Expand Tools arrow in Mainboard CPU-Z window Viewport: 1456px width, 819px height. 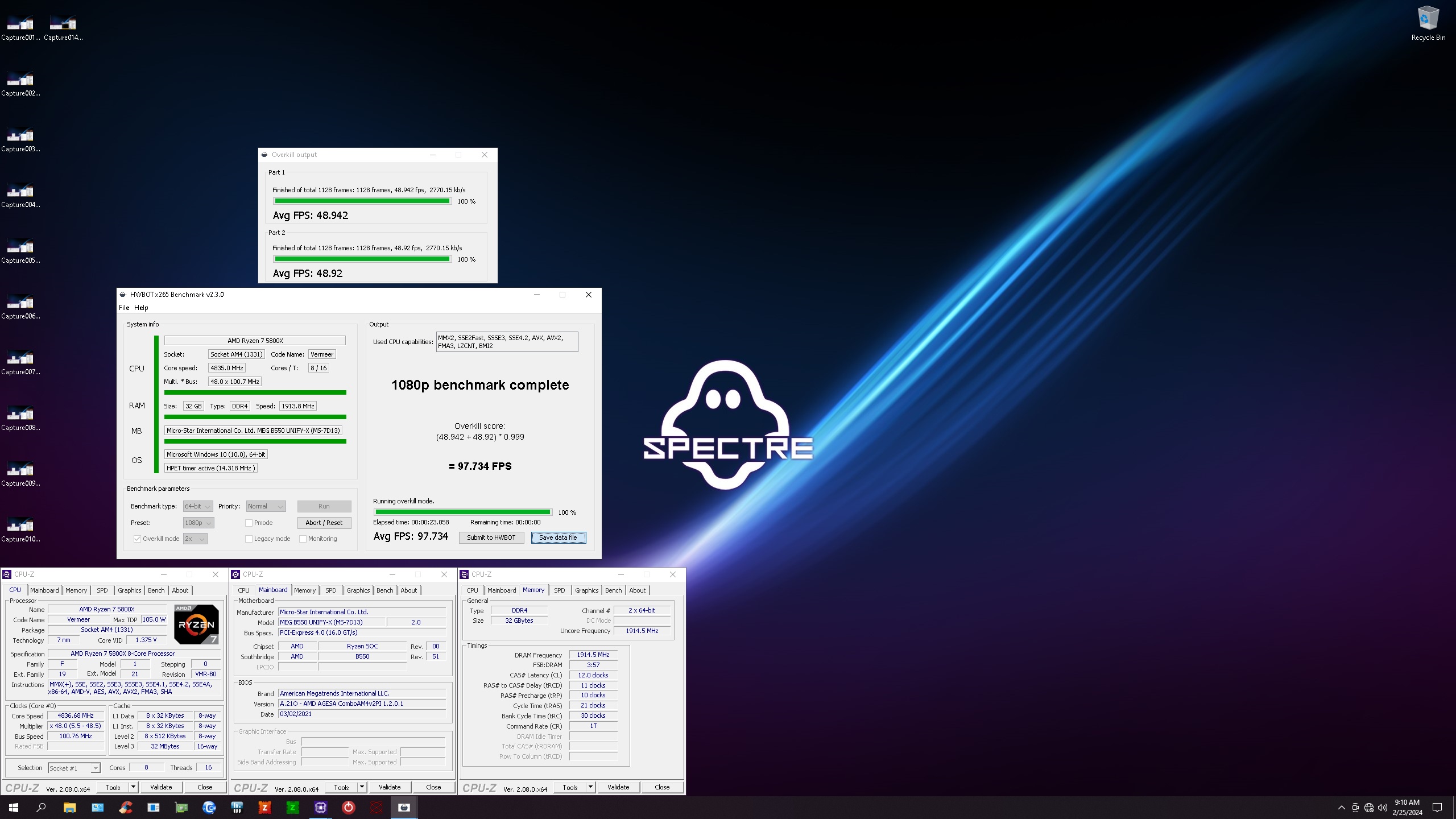[362, 787]
